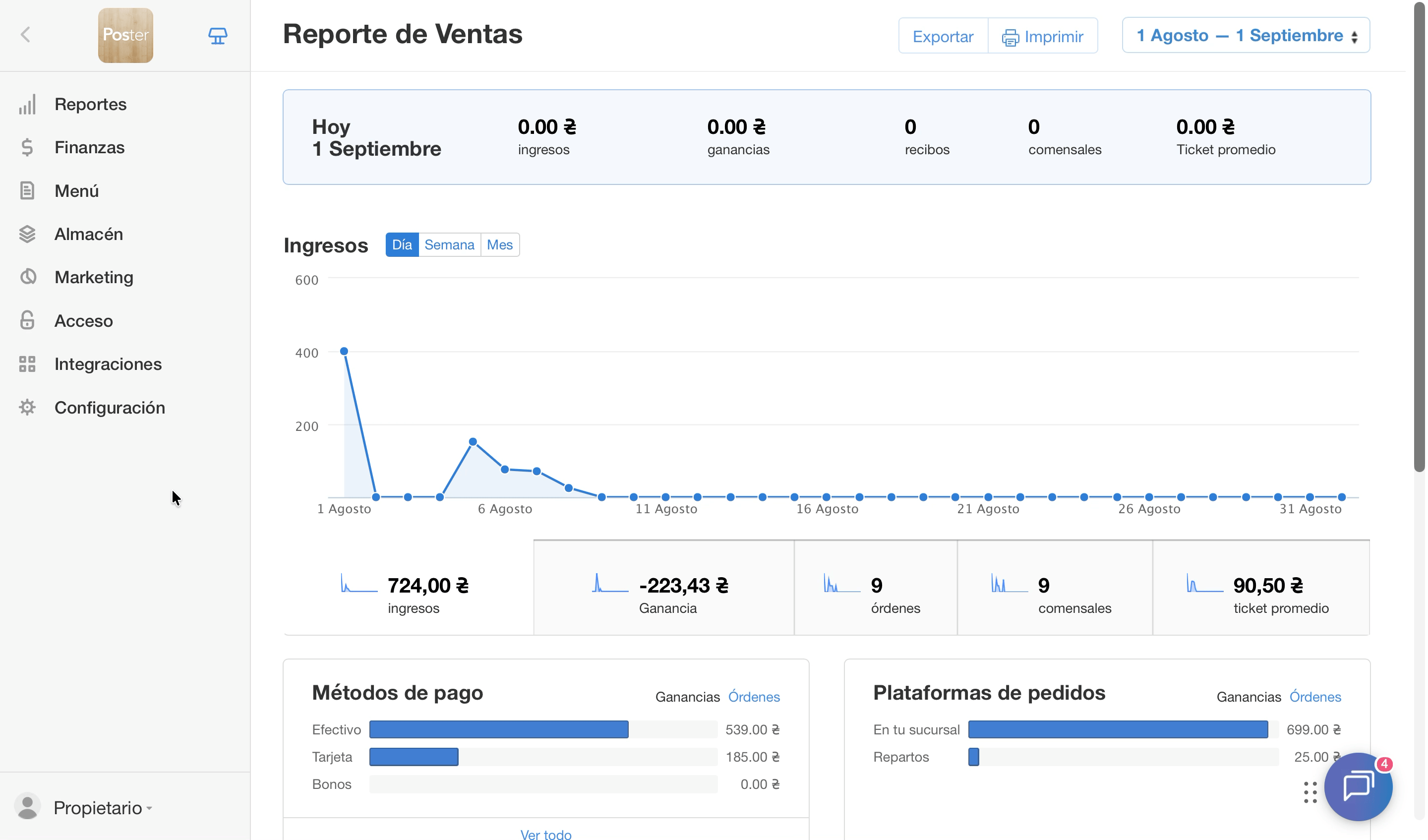The image size is (1428, 840).
Task: Export the sales report
Action: click(943, 36)
